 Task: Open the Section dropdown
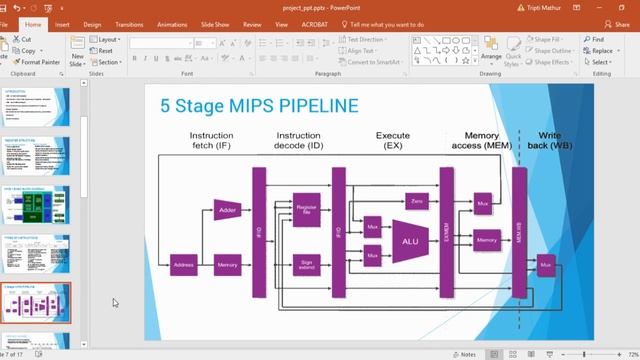coord(106,62)
